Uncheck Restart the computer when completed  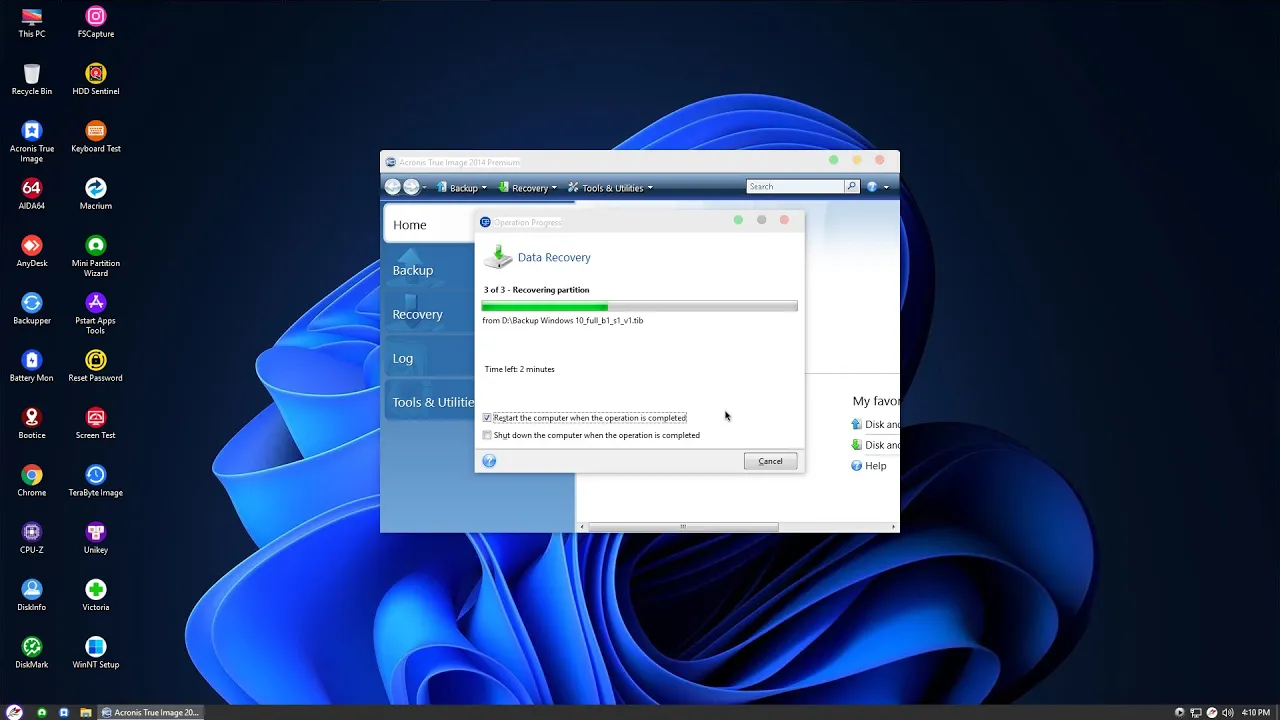coord(487,418)
